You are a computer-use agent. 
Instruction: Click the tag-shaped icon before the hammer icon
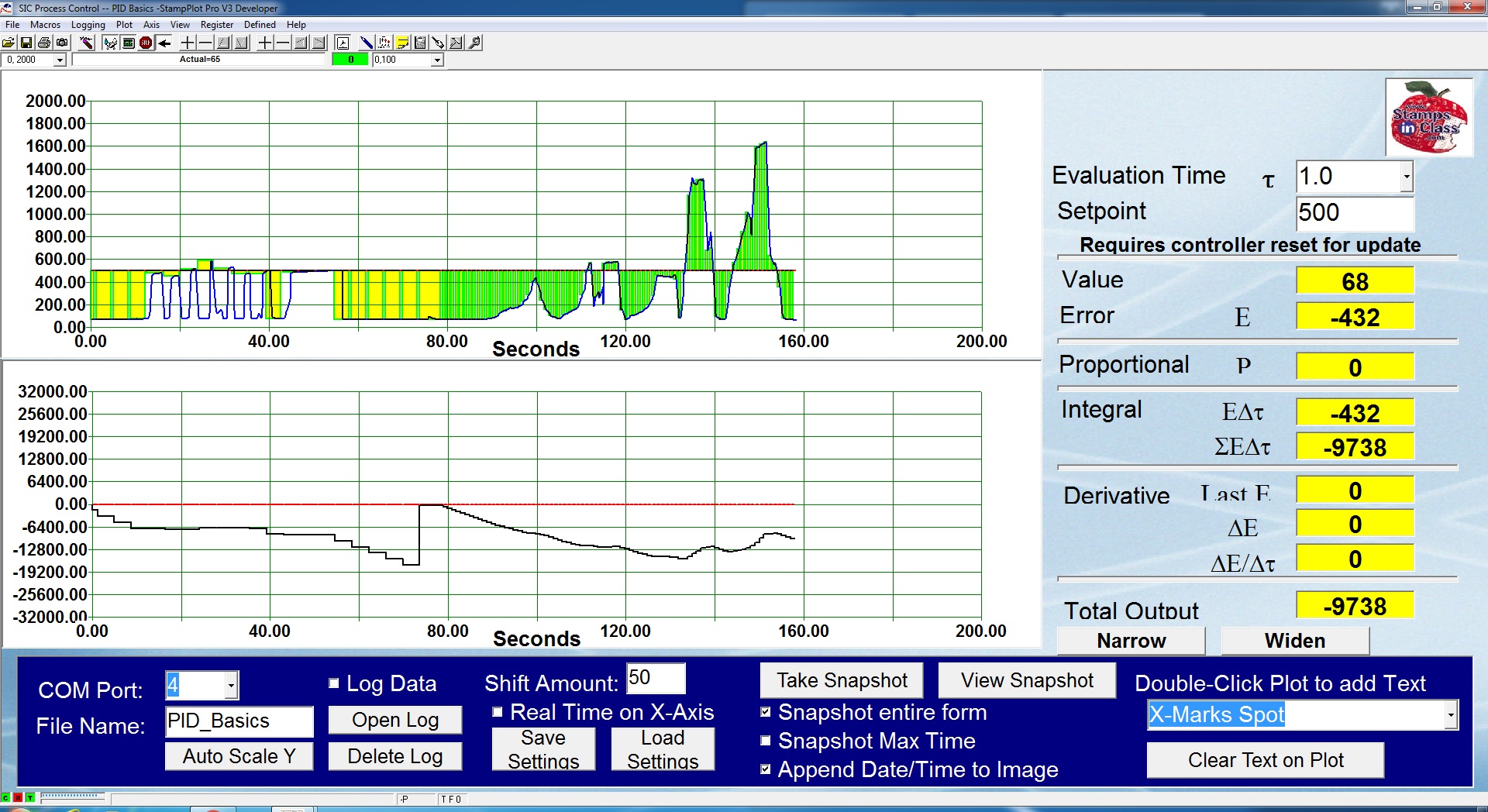pos(438,43)
